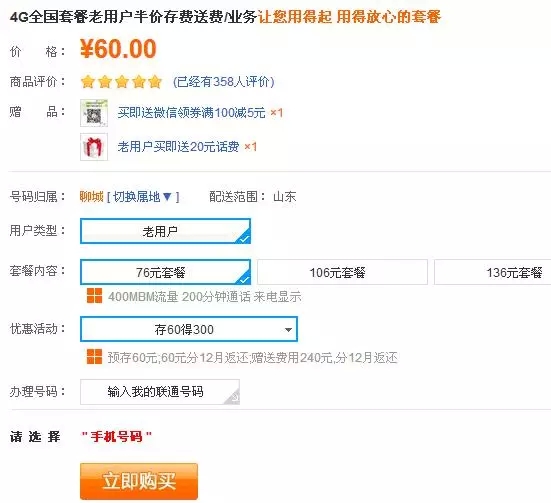Open the 已经有358人评价 reviews link

223,82
